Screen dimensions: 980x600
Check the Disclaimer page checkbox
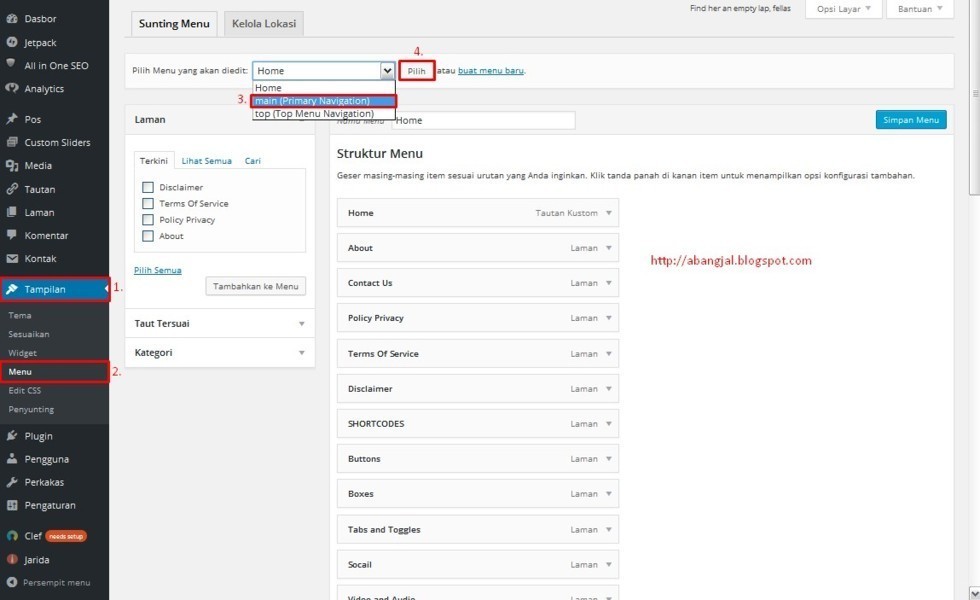(x=148, y=187)
